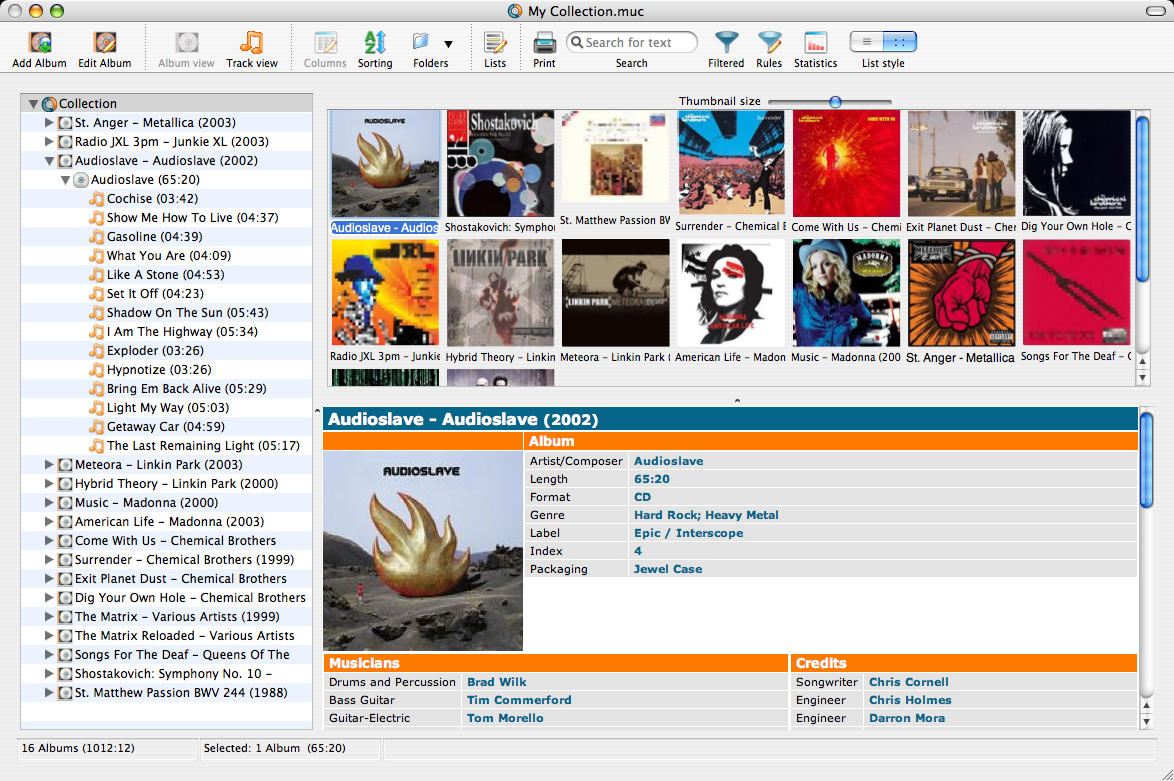
Task: Select the thumbnails List style option
Action: pos(900,42)
